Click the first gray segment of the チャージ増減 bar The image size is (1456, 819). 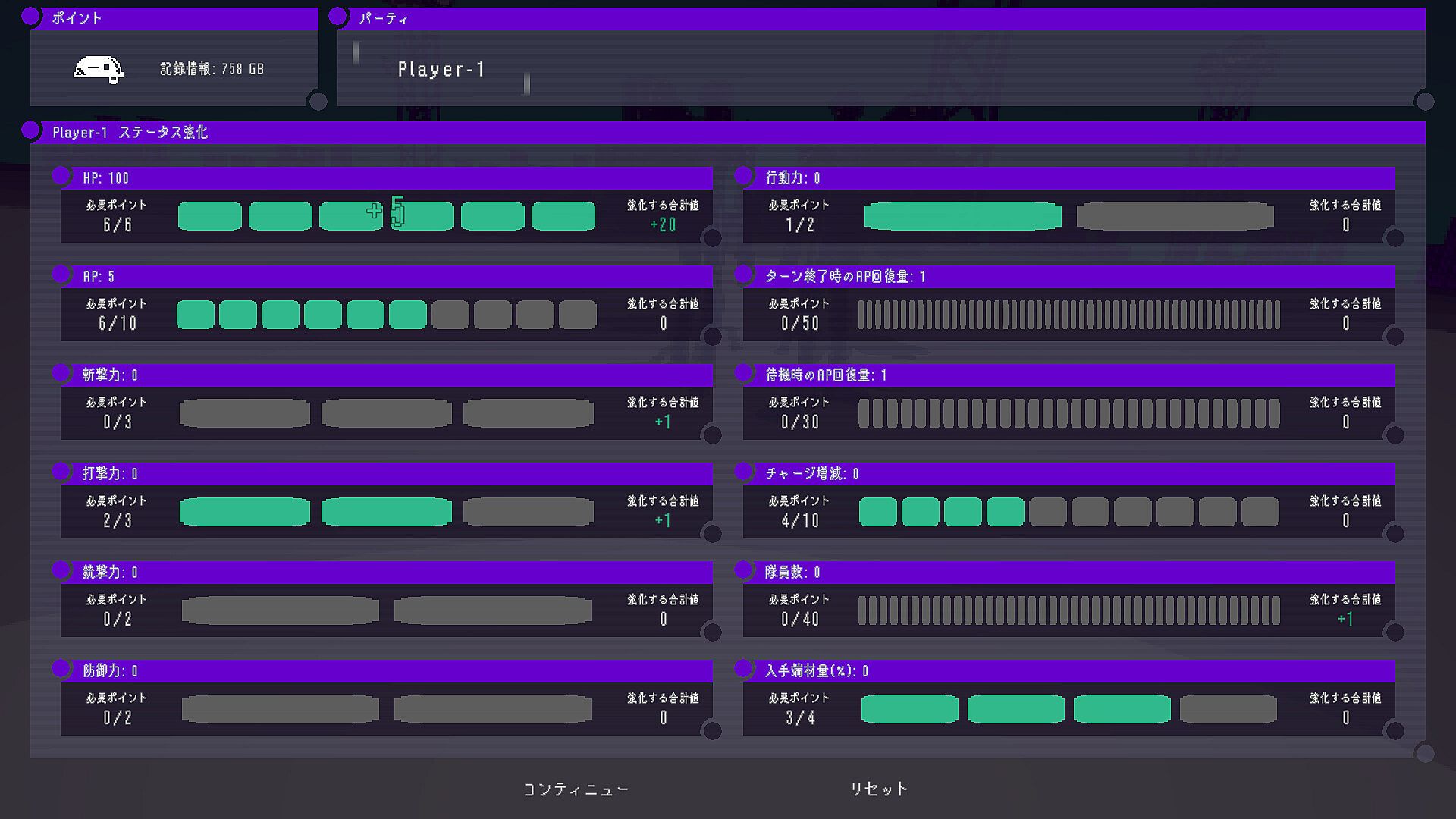coord(1048,512)
